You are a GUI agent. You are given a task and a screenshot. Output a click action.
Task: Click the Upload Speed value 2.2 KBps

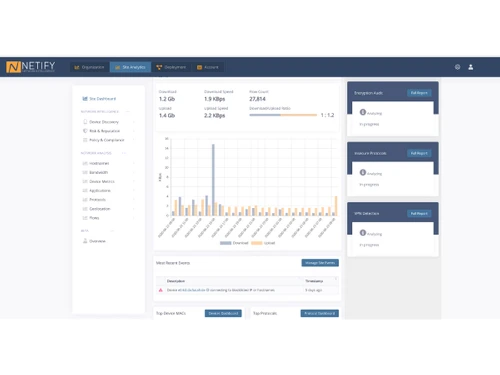[215, 115]
